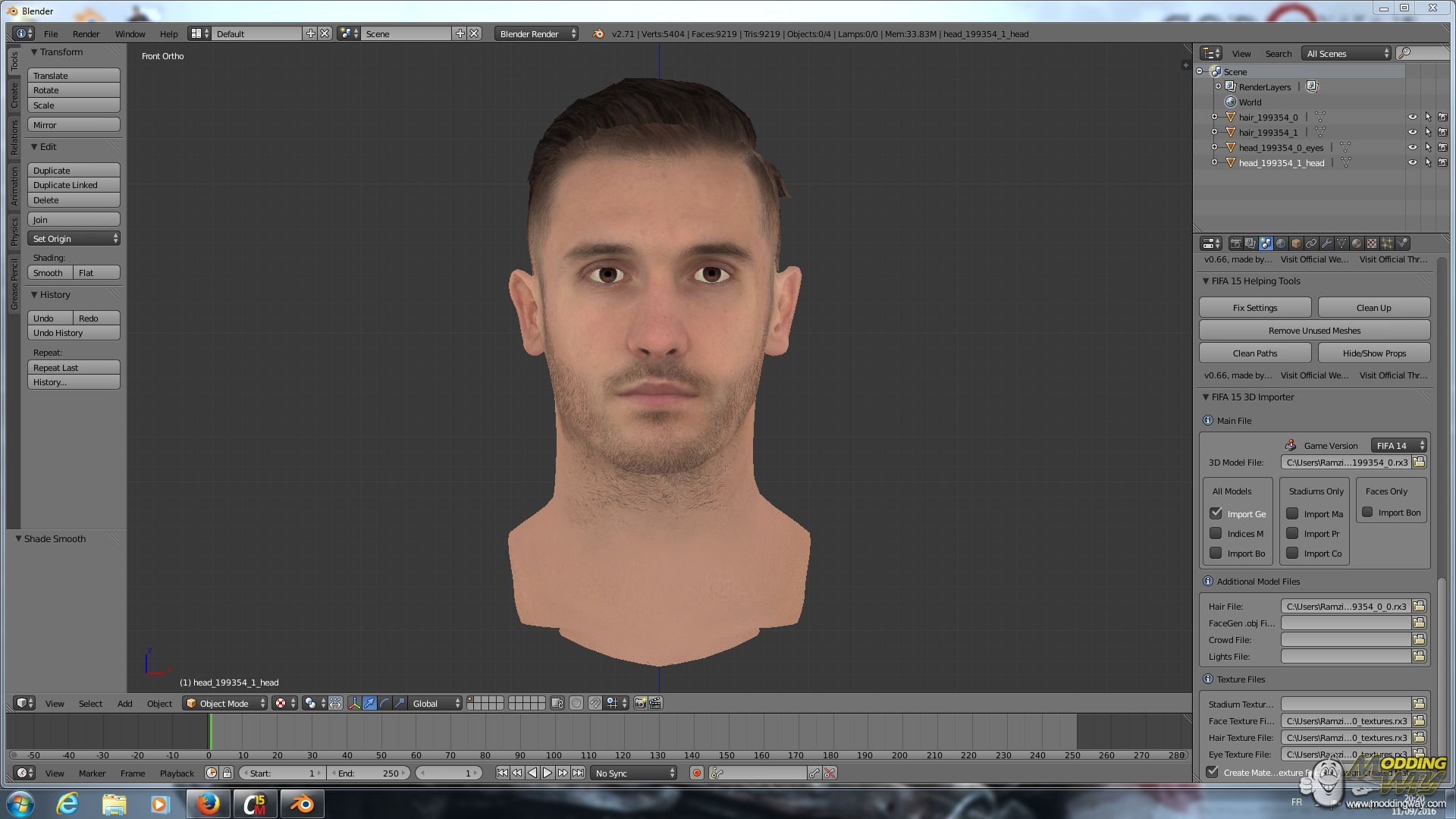The width and height of the screenshot is (1456, 819).
Task: Open the Game Version FIFA 14 dropdown
Action: (1399, 445)
